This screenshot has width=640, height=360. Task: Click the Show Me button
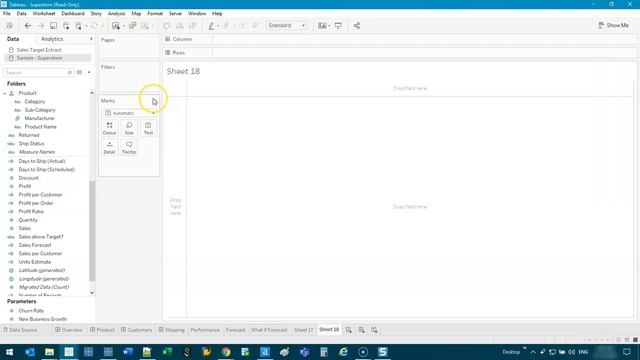pyautogui.click(x=613, y=25)
